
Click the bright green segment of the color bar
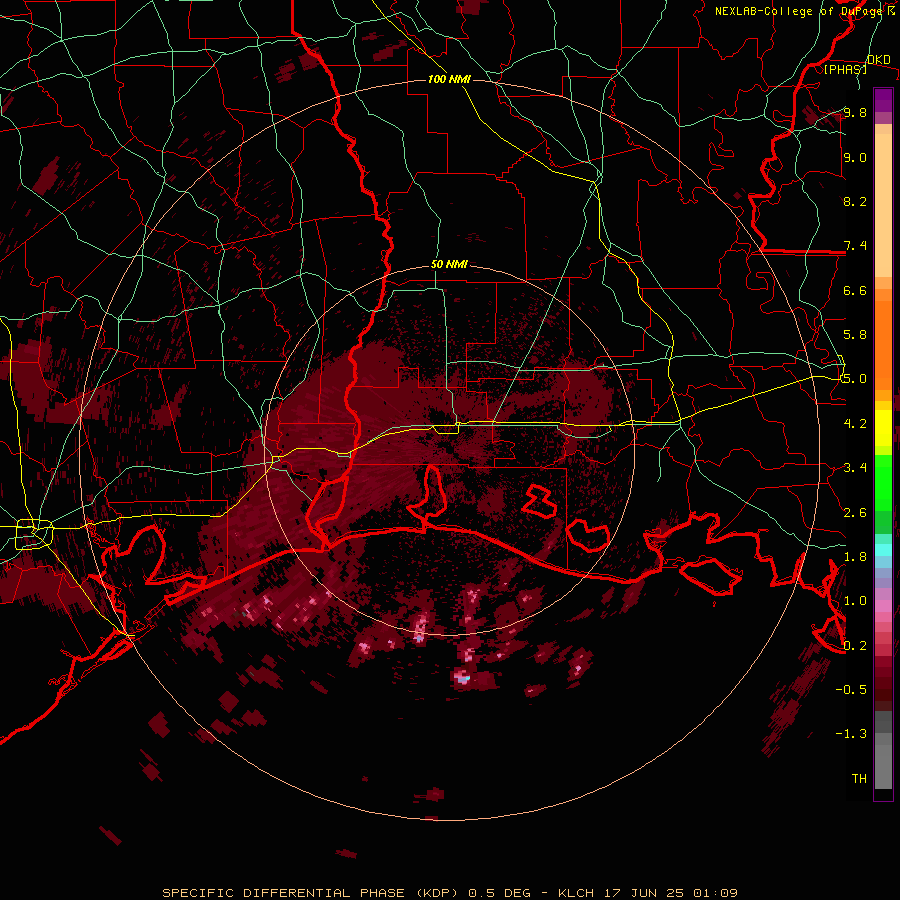(x=883, y=482)
